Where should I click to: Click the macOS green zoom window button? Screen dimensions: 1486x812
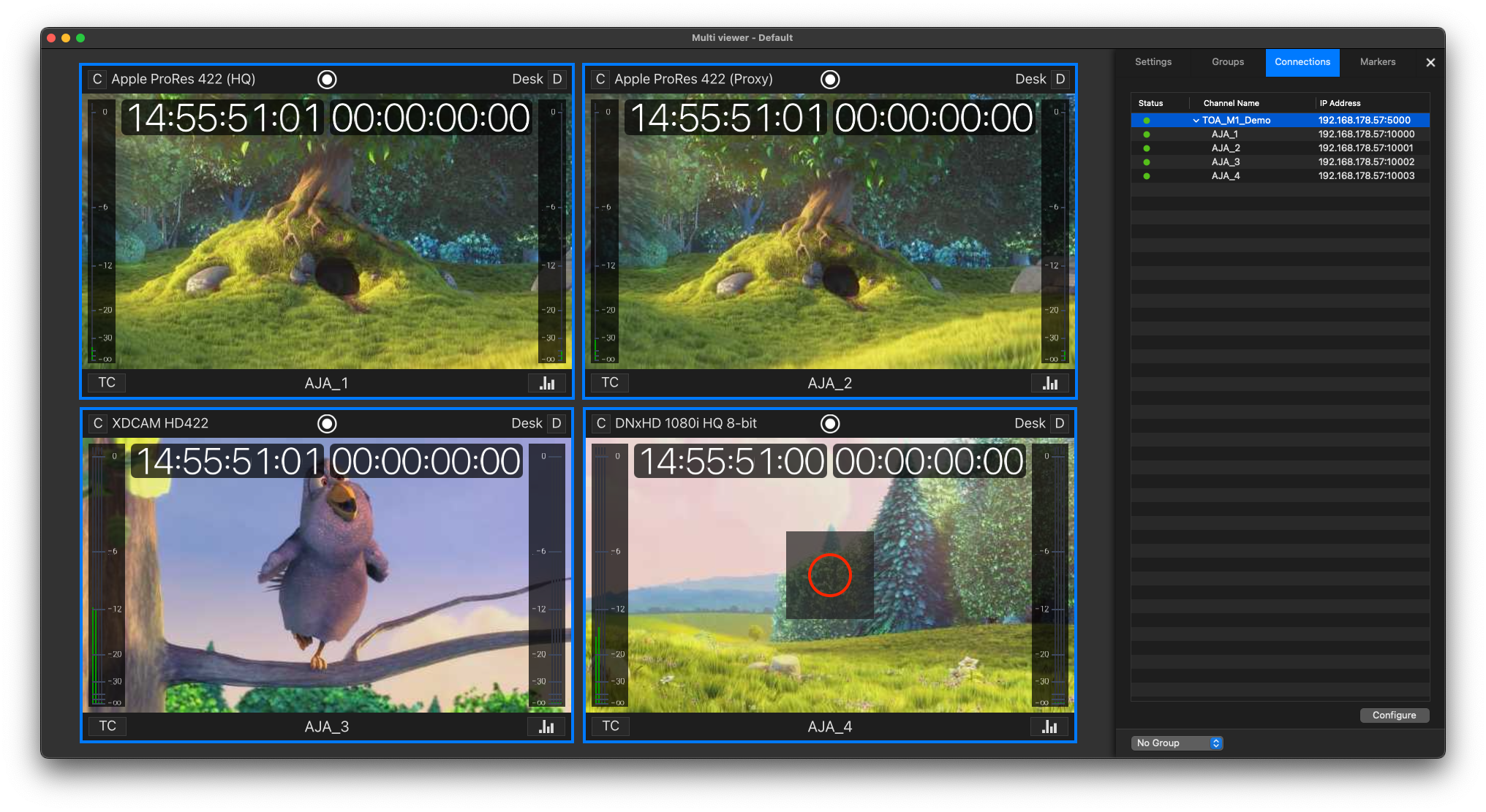80,38
